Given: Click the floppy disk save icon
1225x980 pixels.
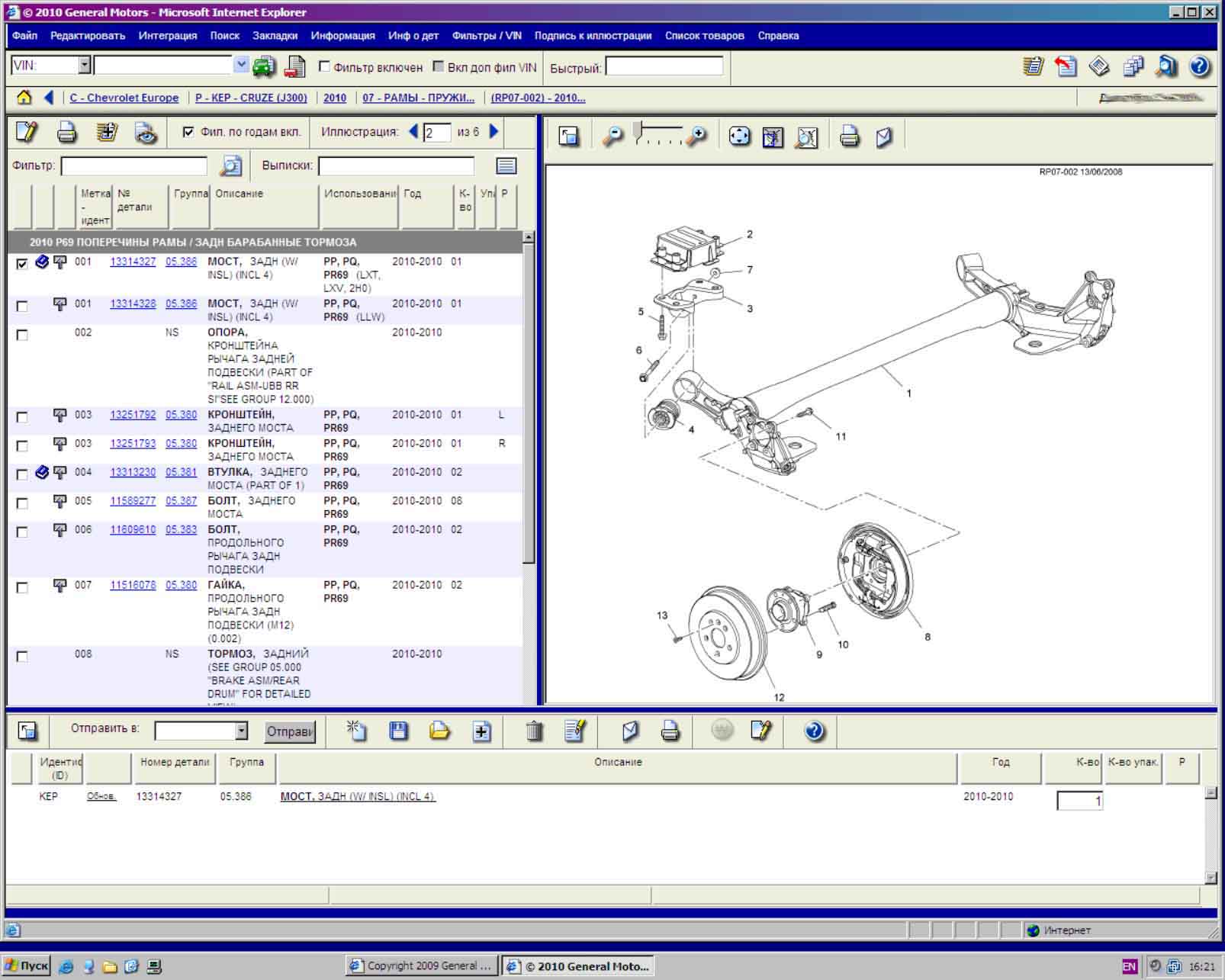Looking at the screenshot, I should tap(397, 731).
